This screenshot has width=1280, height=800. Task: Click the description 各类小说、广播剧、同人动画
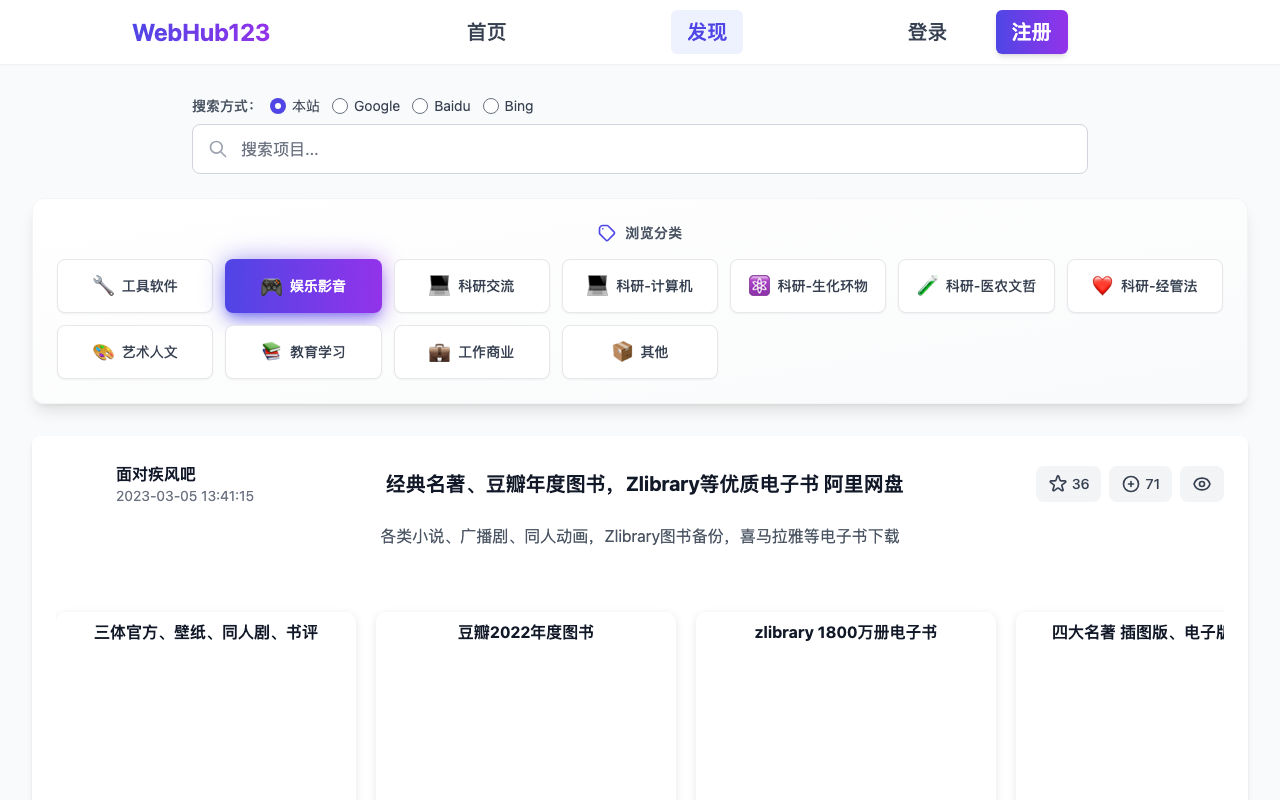640,536
